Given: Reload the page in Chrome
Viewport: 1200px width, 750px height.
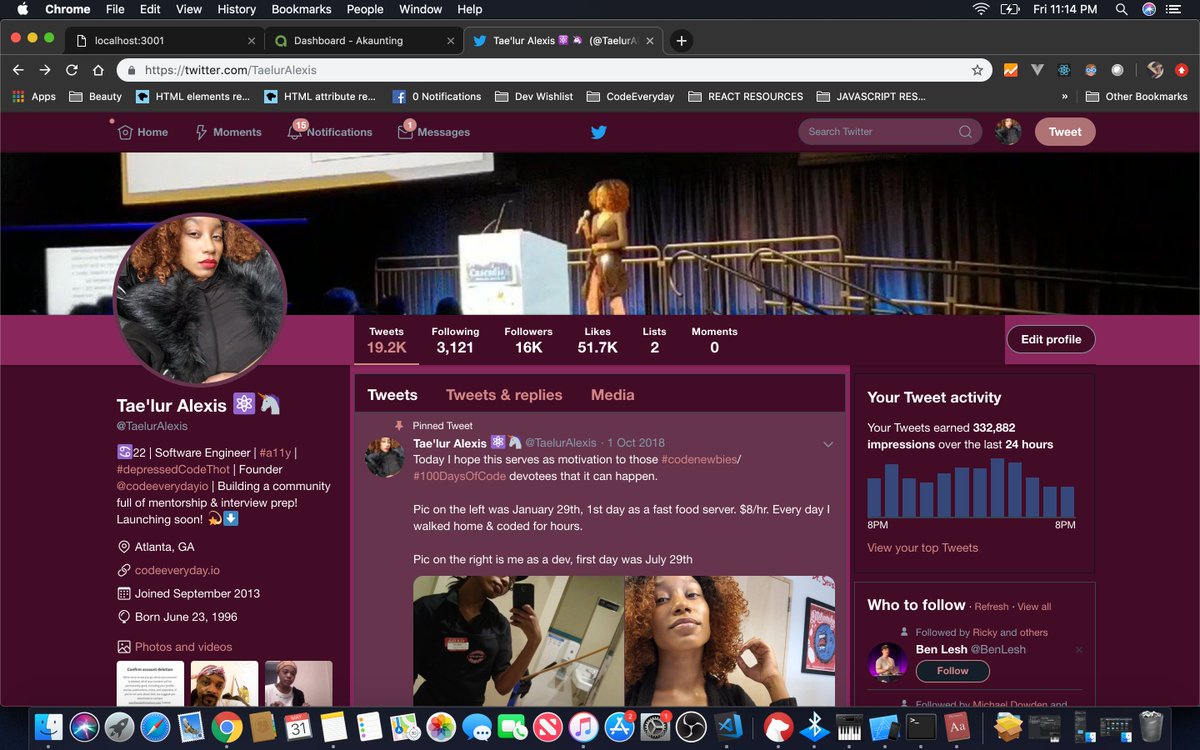Looking at the screenshot, I should 71,70.
